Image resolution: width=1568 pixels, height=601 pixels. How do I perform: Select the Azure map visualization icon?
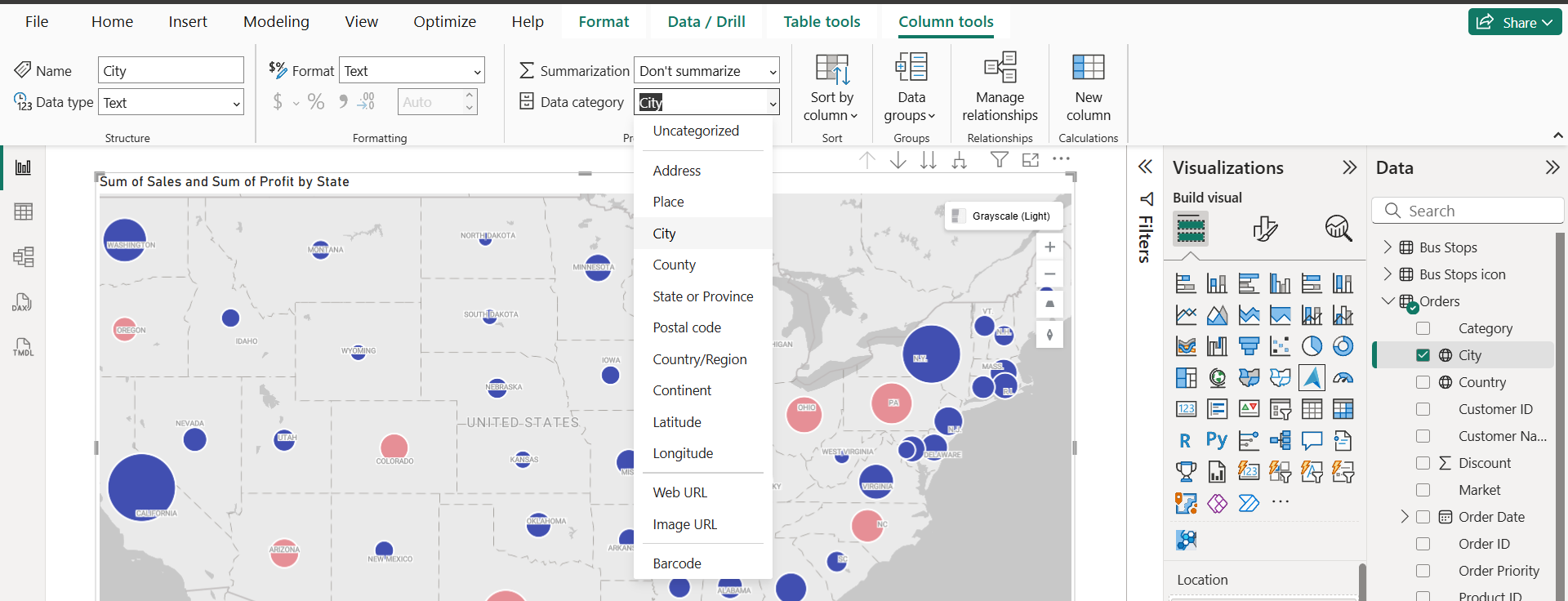click(x=1312, y=377)
